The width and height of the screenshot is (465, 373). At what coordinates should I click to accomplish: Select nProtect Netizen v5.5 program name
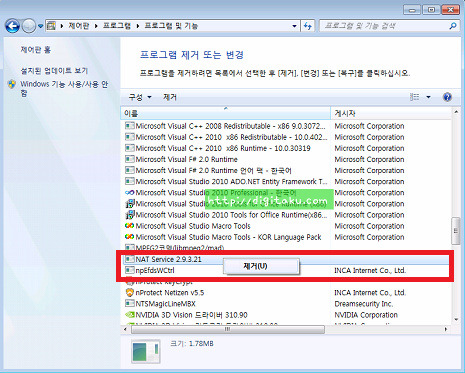[170, 293]
